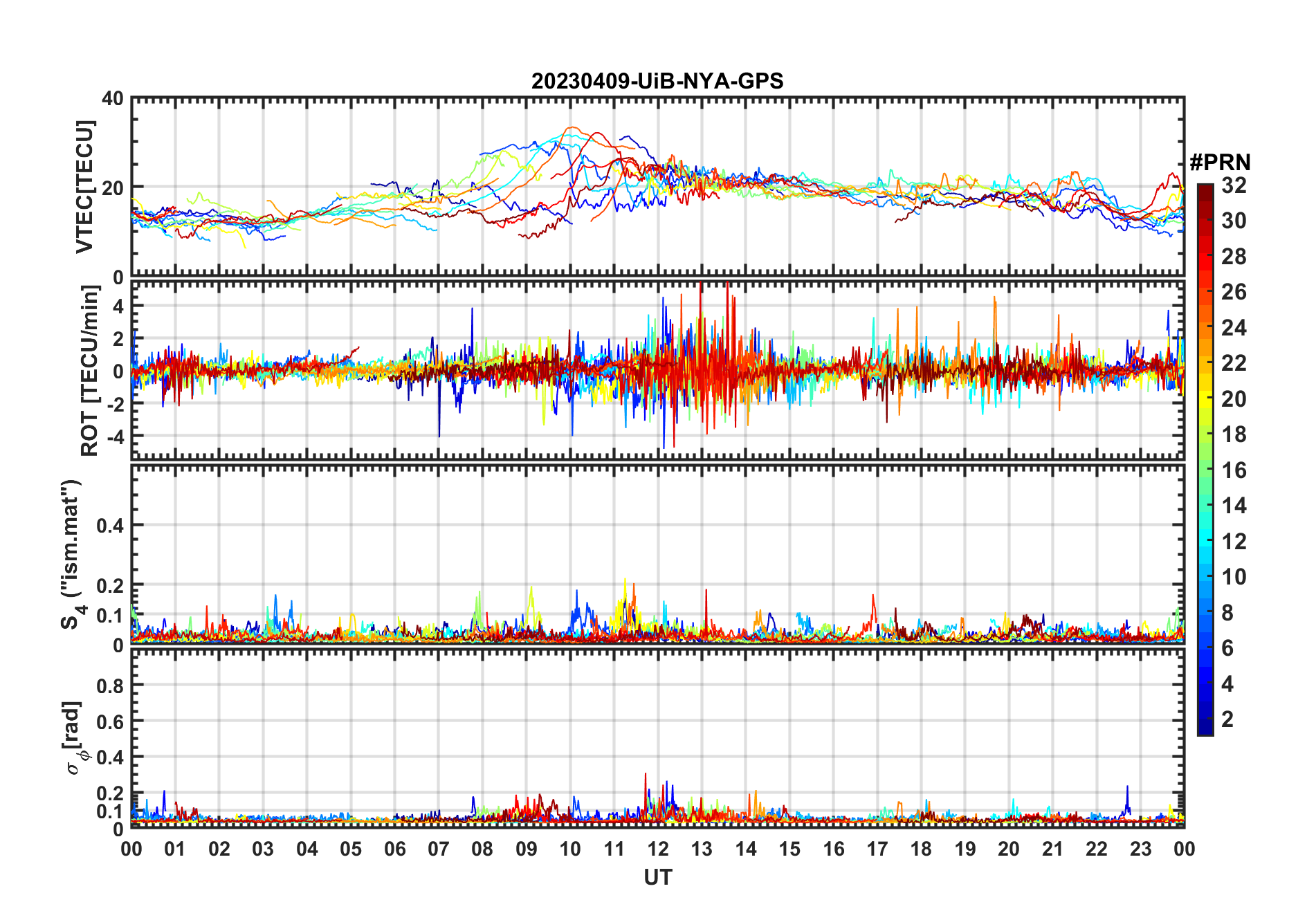The image size is (1316, 920).
Task: Click x-axis tick label 17
Action: (877, 849)
